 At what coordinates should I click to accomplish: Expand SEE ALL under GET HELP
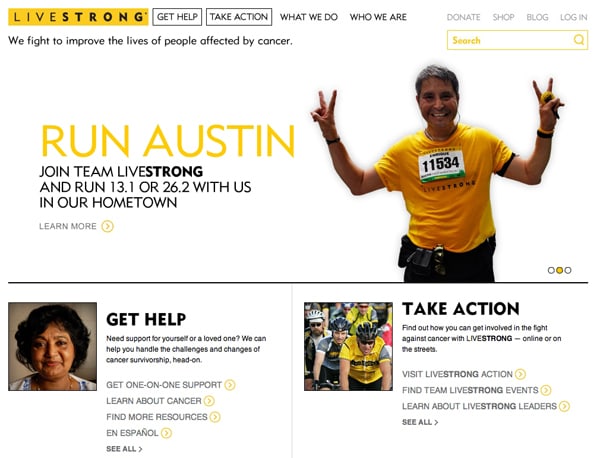[124, 449]
